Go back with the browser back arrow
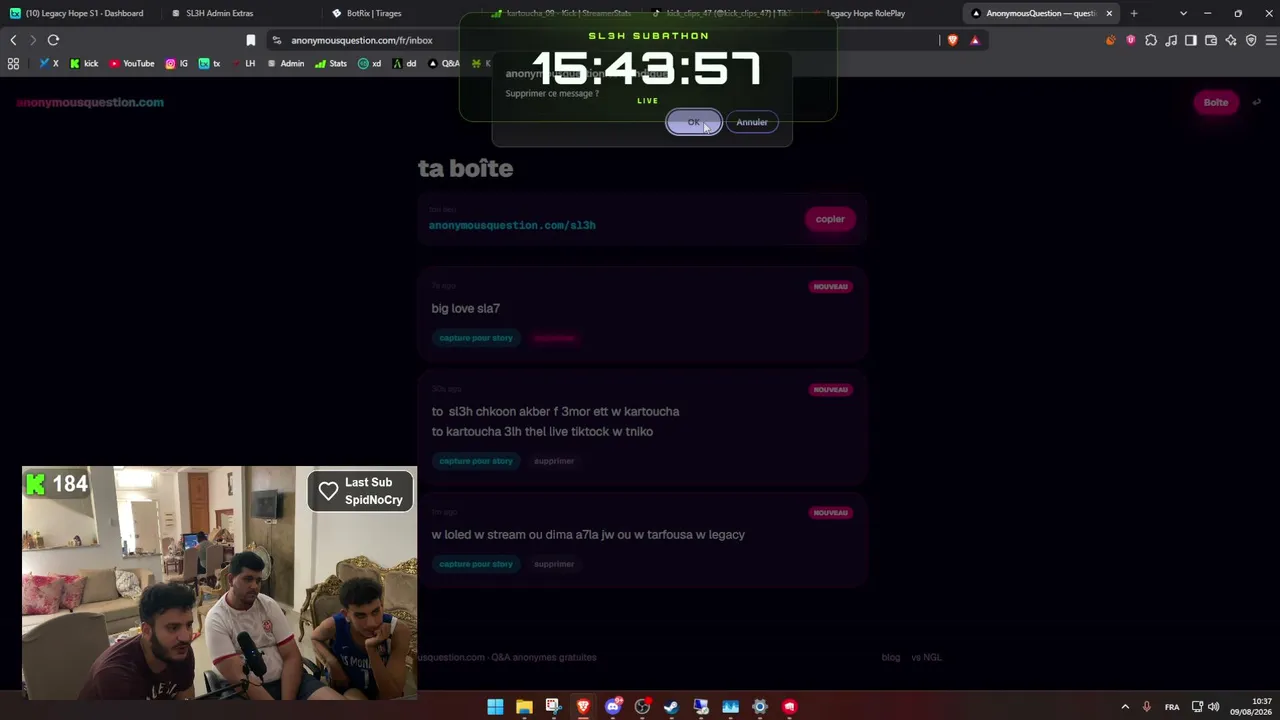 click(x=13, y=40)
